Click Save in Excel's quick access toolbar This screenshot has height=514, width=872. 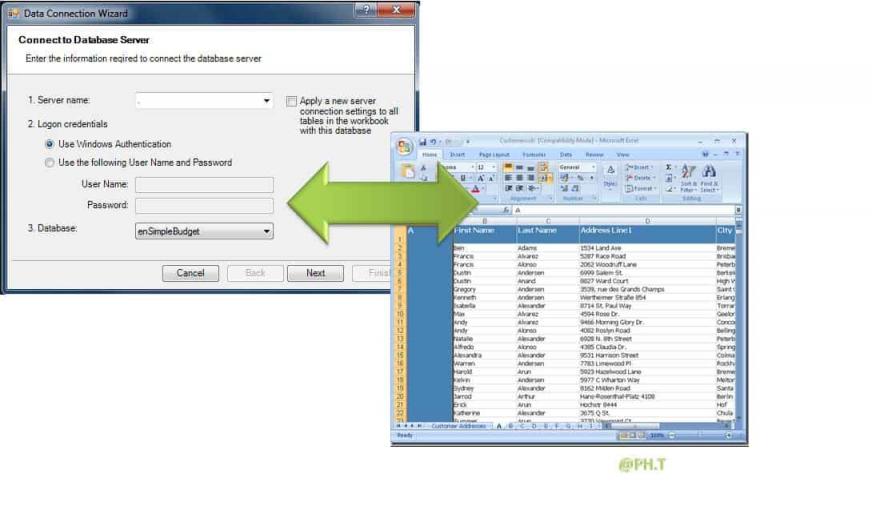tap(423, 142)
